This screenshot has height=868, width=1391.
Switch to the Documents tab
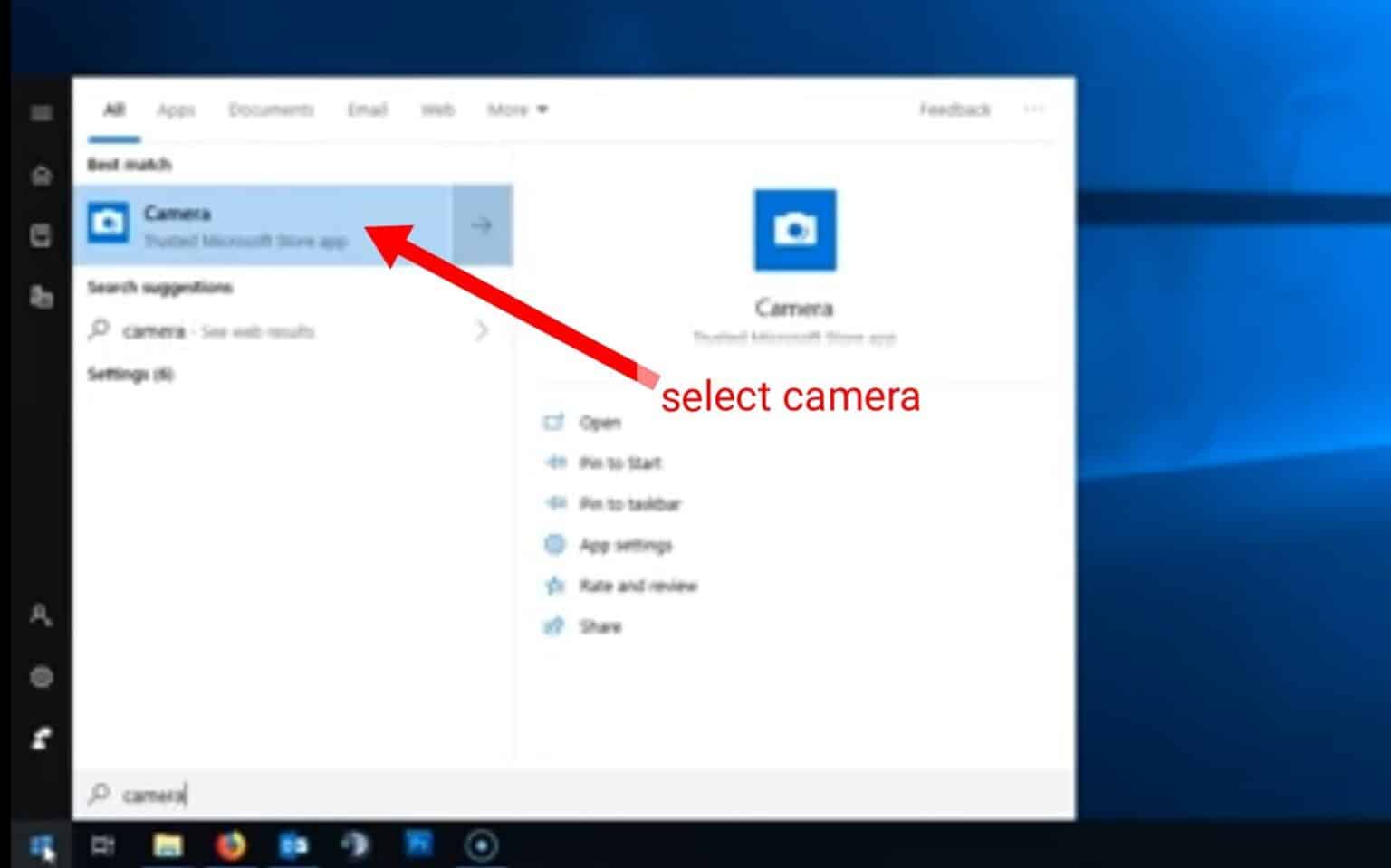tap(271, 109)
